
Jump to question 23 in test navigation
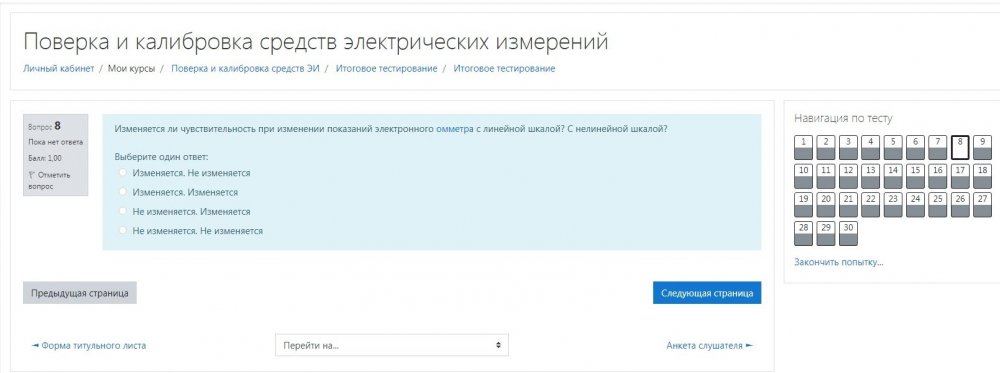pos(893,205)
